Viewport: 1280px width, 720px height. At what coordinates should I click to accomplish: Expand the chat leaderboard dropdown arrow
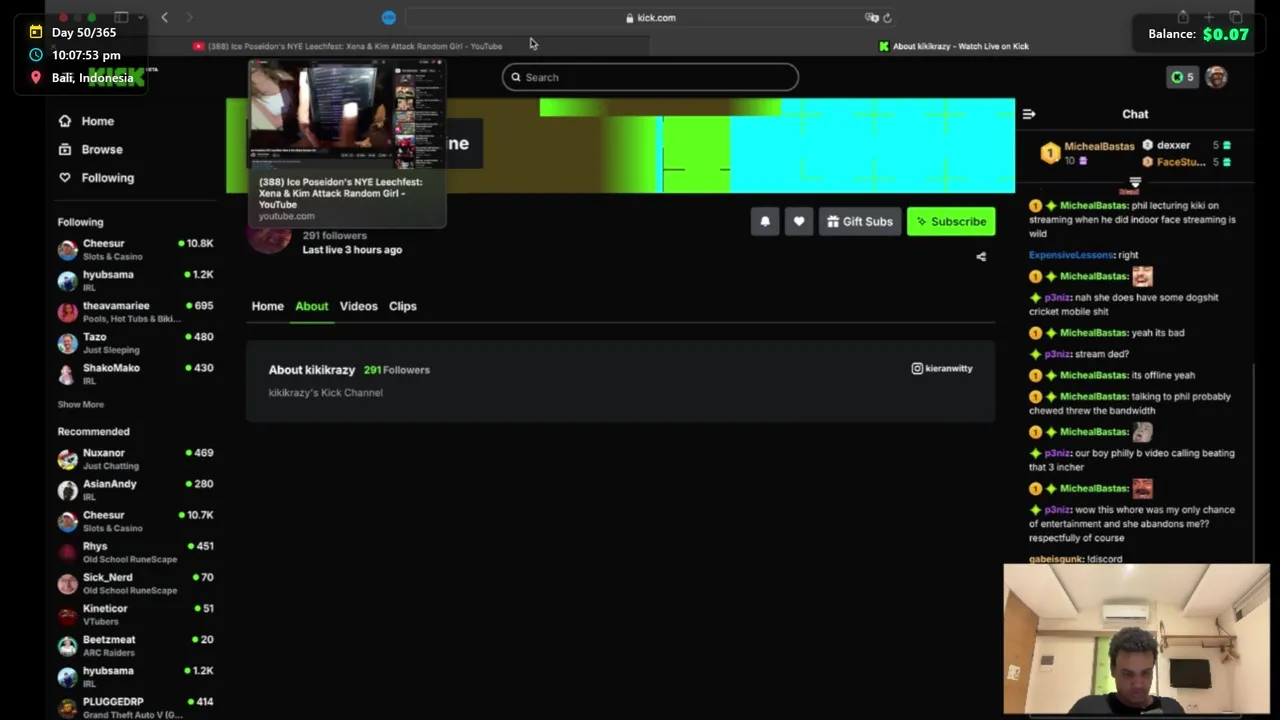pyautogui.click(x=1135, y=182)
